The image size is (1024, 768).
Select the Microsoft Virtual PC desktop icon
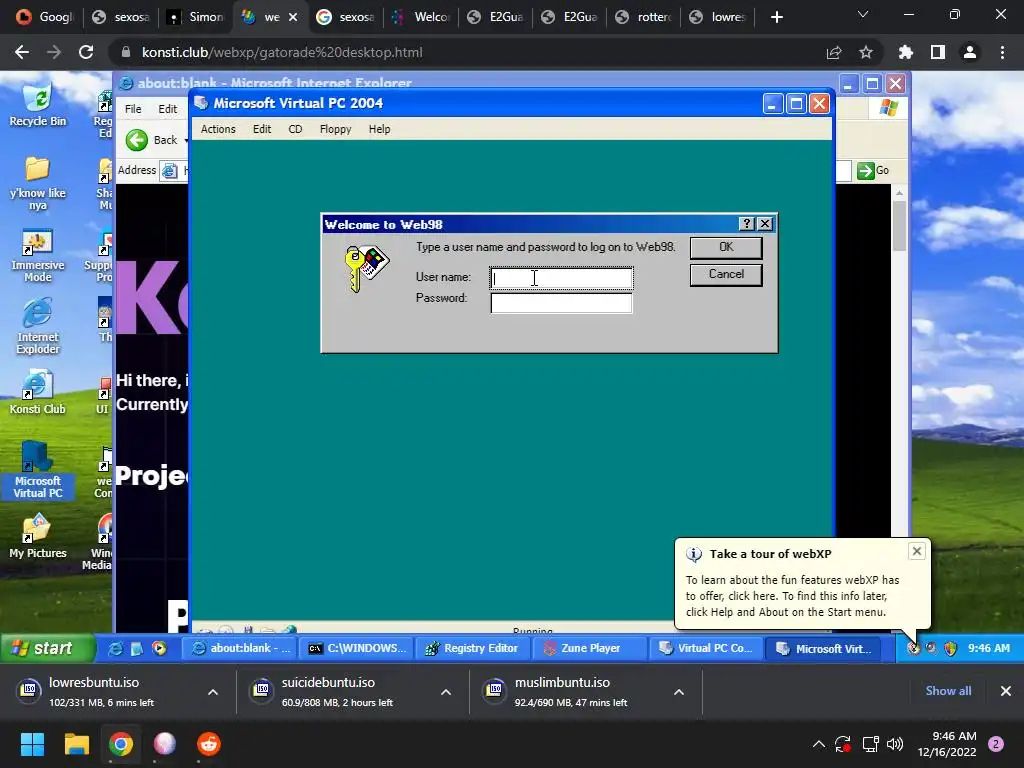coord(37,470)
